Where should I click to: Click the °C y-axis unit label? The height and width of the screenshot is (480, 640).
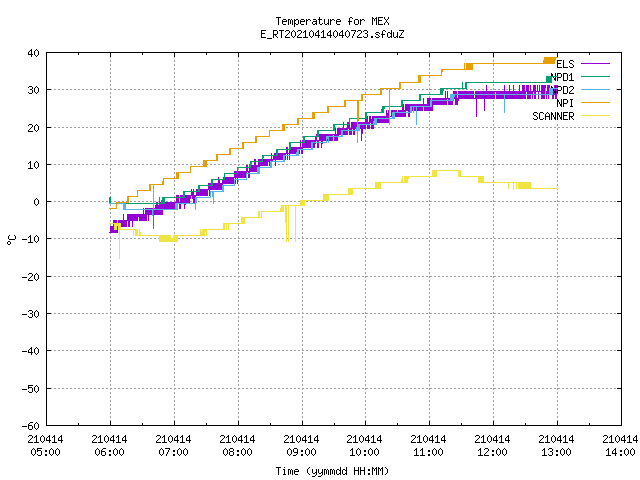click(x=11, y=240)
